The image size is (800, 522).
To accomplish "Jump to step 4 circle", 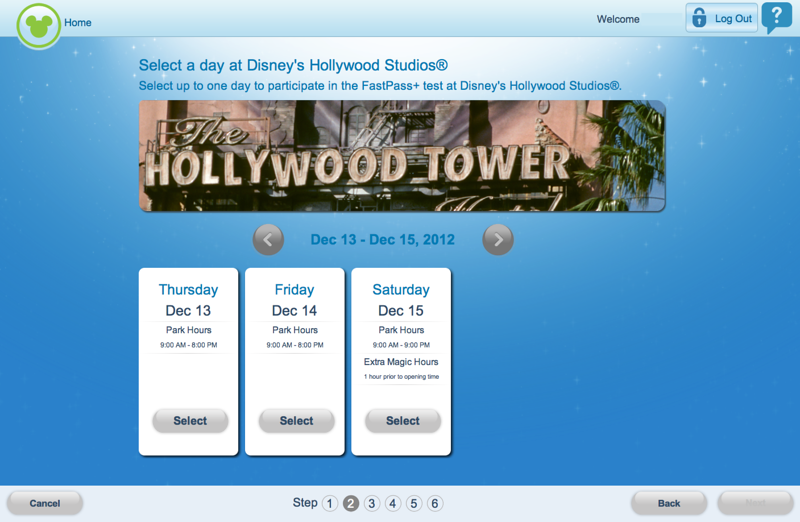I will tap(393, 503).
